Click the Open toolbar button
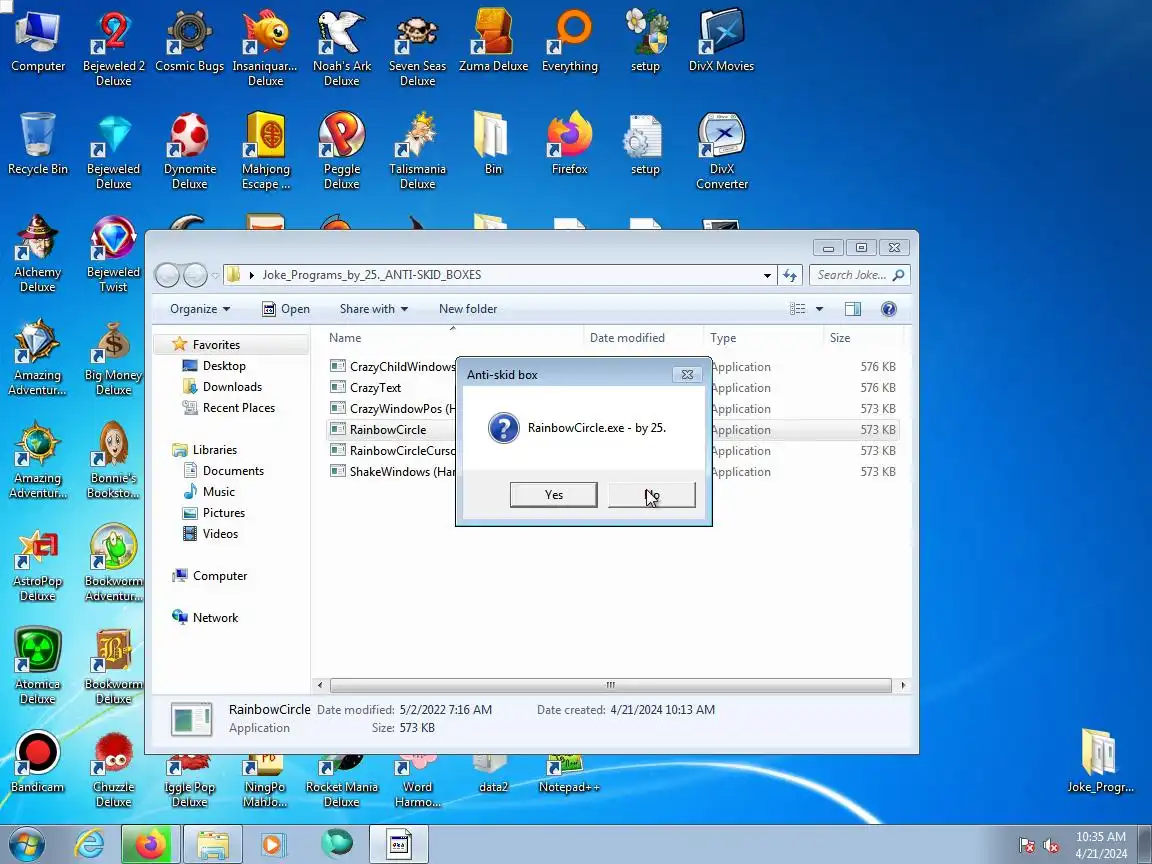 pyautogui.click(x=286, y=309)
